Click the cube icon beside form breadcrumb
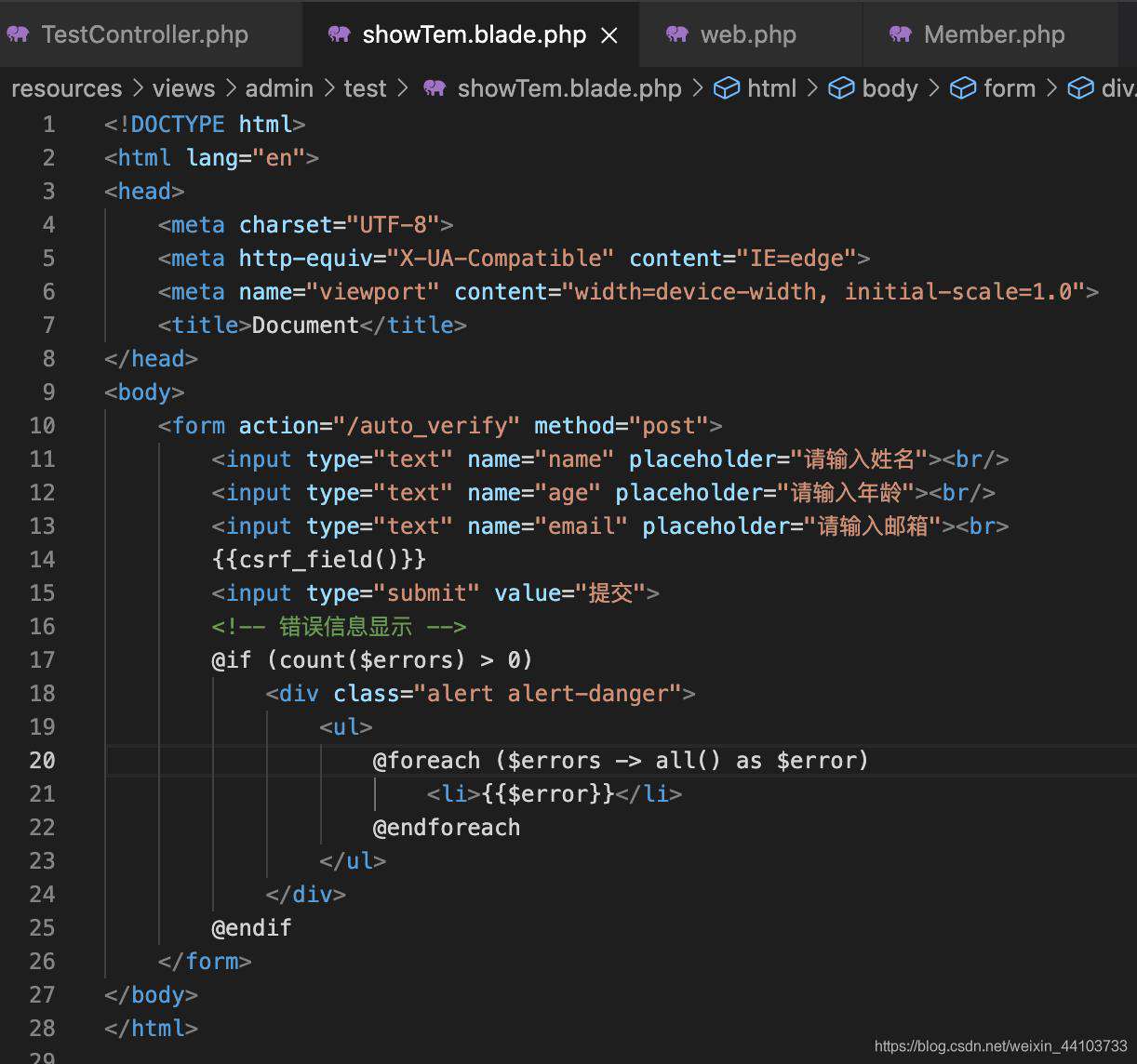 pyautogui.click(x=962, y=88)
